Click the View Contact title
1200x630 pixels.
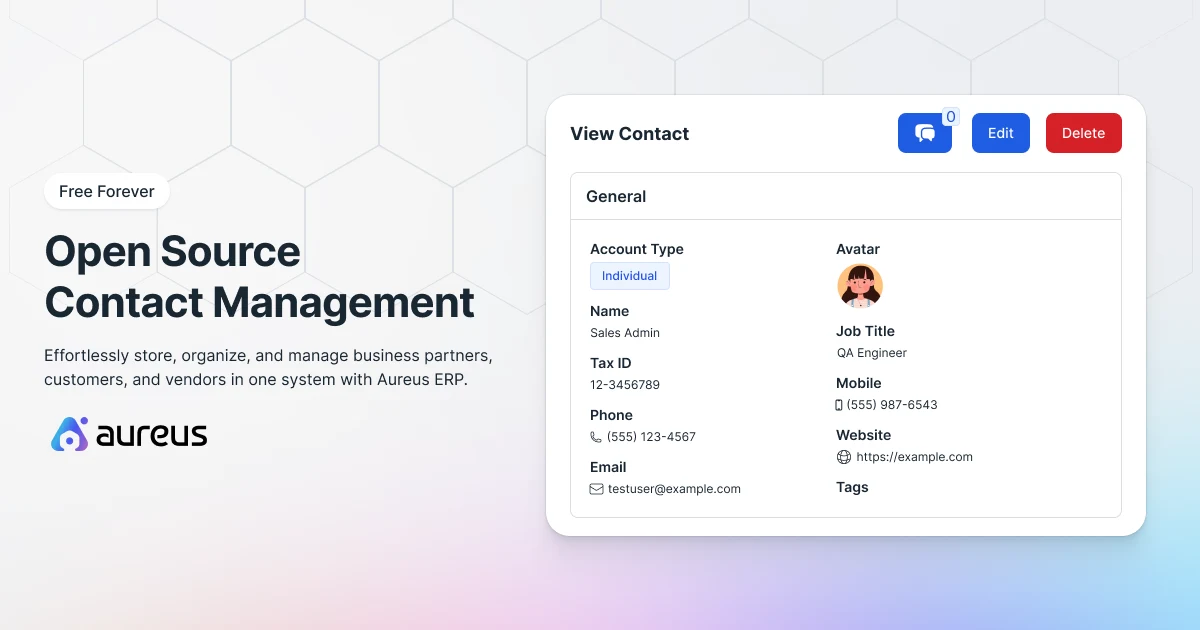click(629, 133)
